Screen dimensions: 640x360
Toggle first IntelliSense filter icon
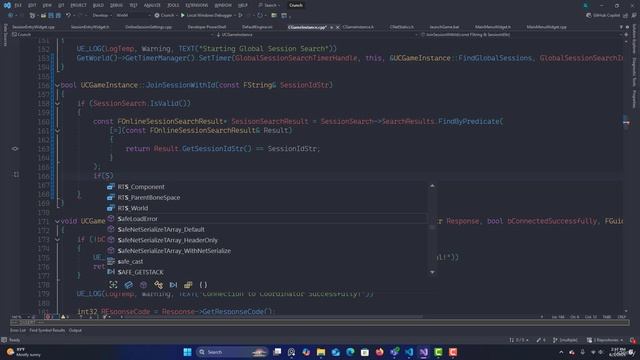click(x=113, y=284)
